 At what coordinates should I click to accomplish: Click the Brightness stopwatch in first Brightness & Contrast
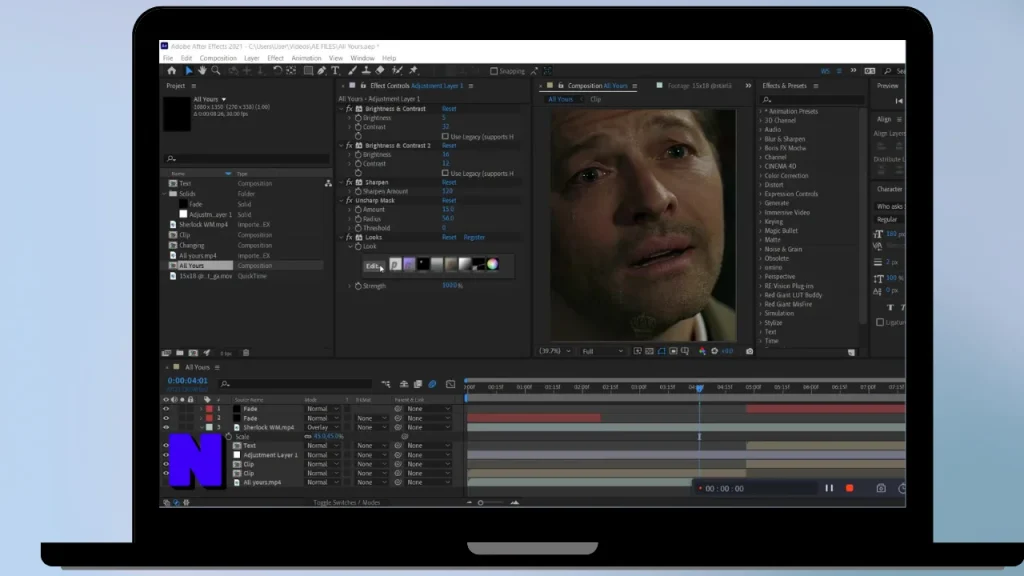(358, 118)
